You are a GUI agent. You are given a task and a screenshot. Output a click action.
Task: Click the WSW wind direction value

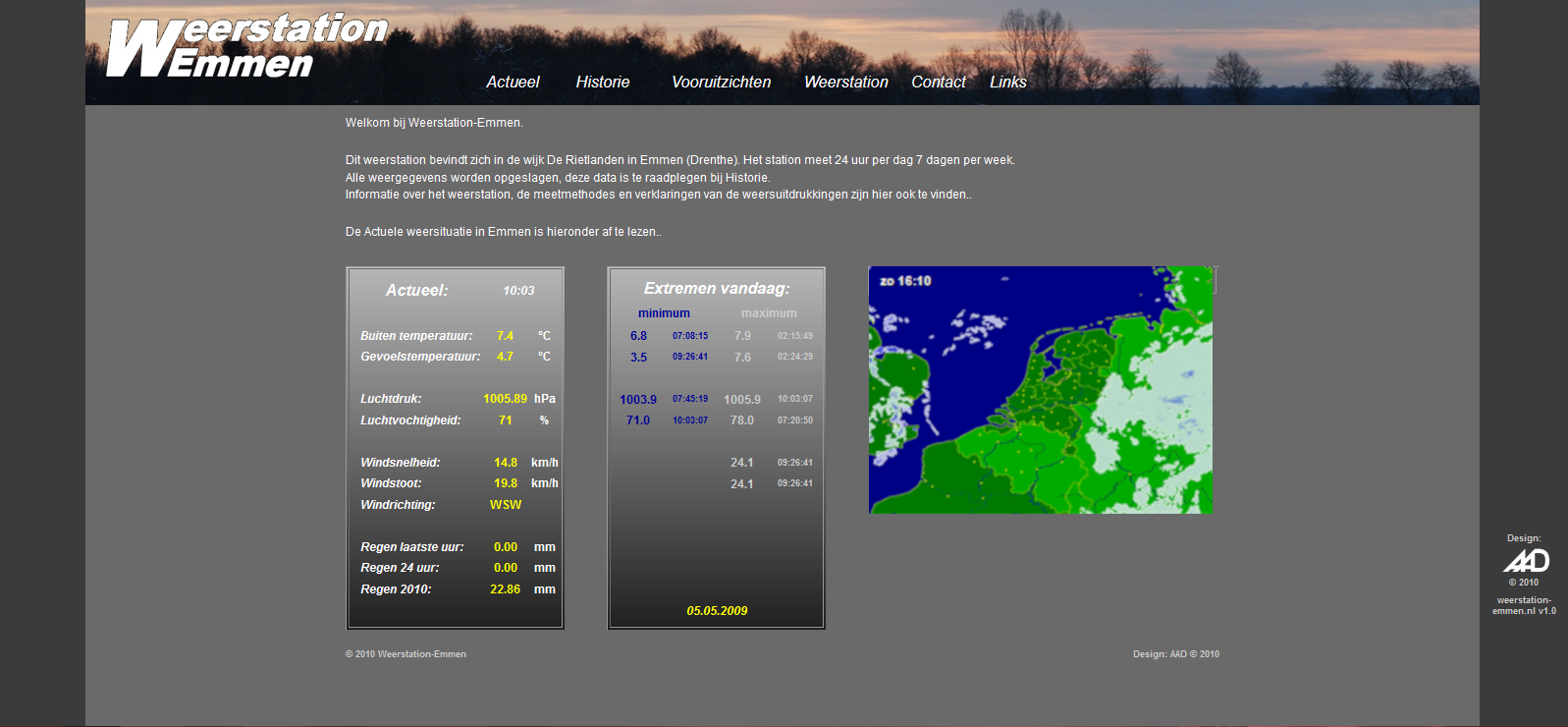click(x=506, y=505)
